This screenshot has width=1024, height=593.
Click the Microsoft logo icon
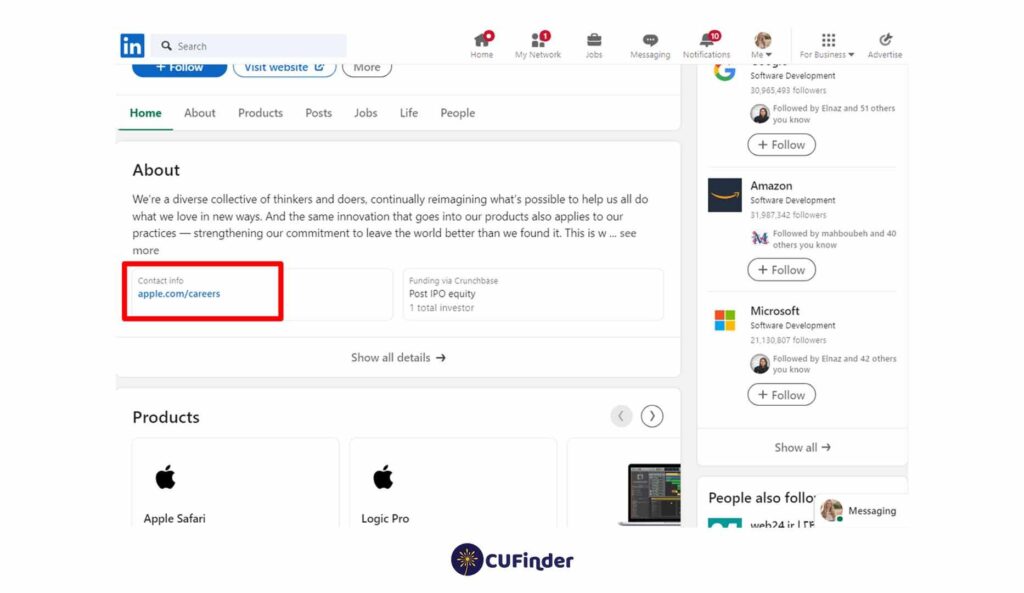[724, 320]
